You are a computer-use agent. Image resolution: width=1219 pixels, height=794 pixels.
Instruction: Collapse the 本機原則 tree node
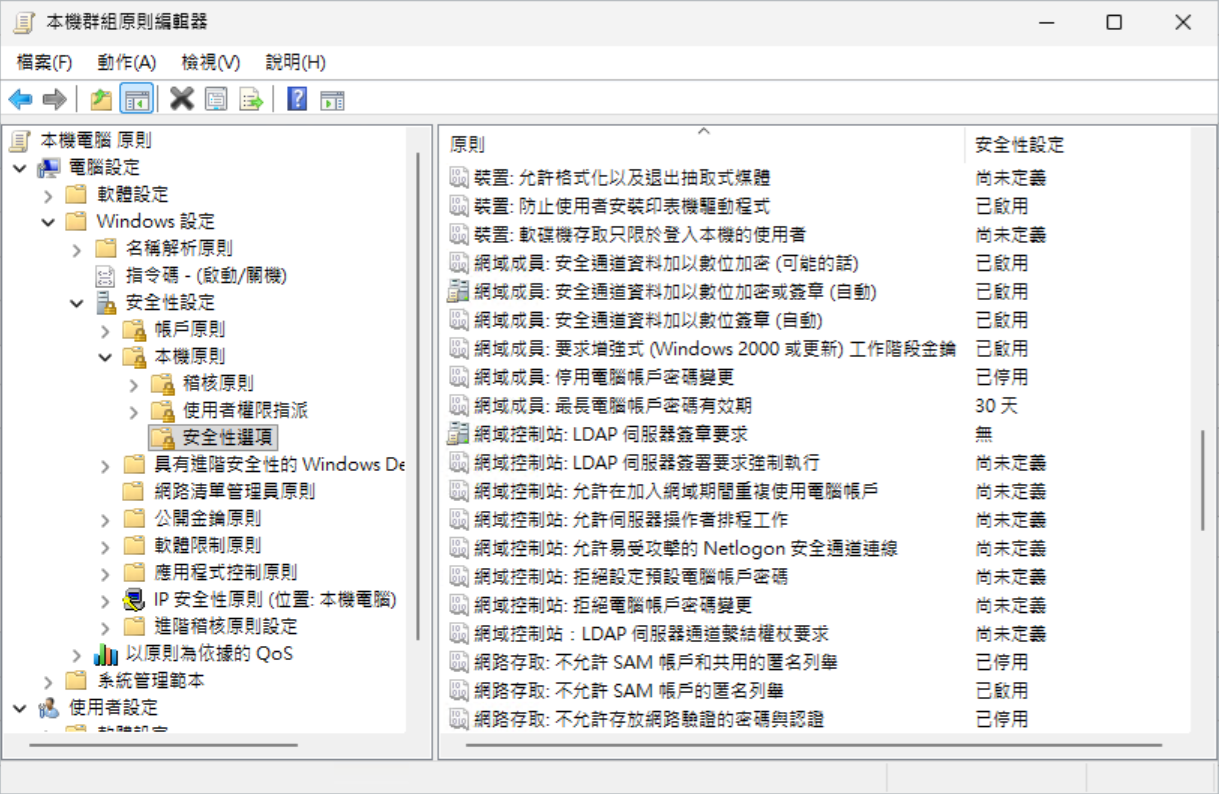106,356
